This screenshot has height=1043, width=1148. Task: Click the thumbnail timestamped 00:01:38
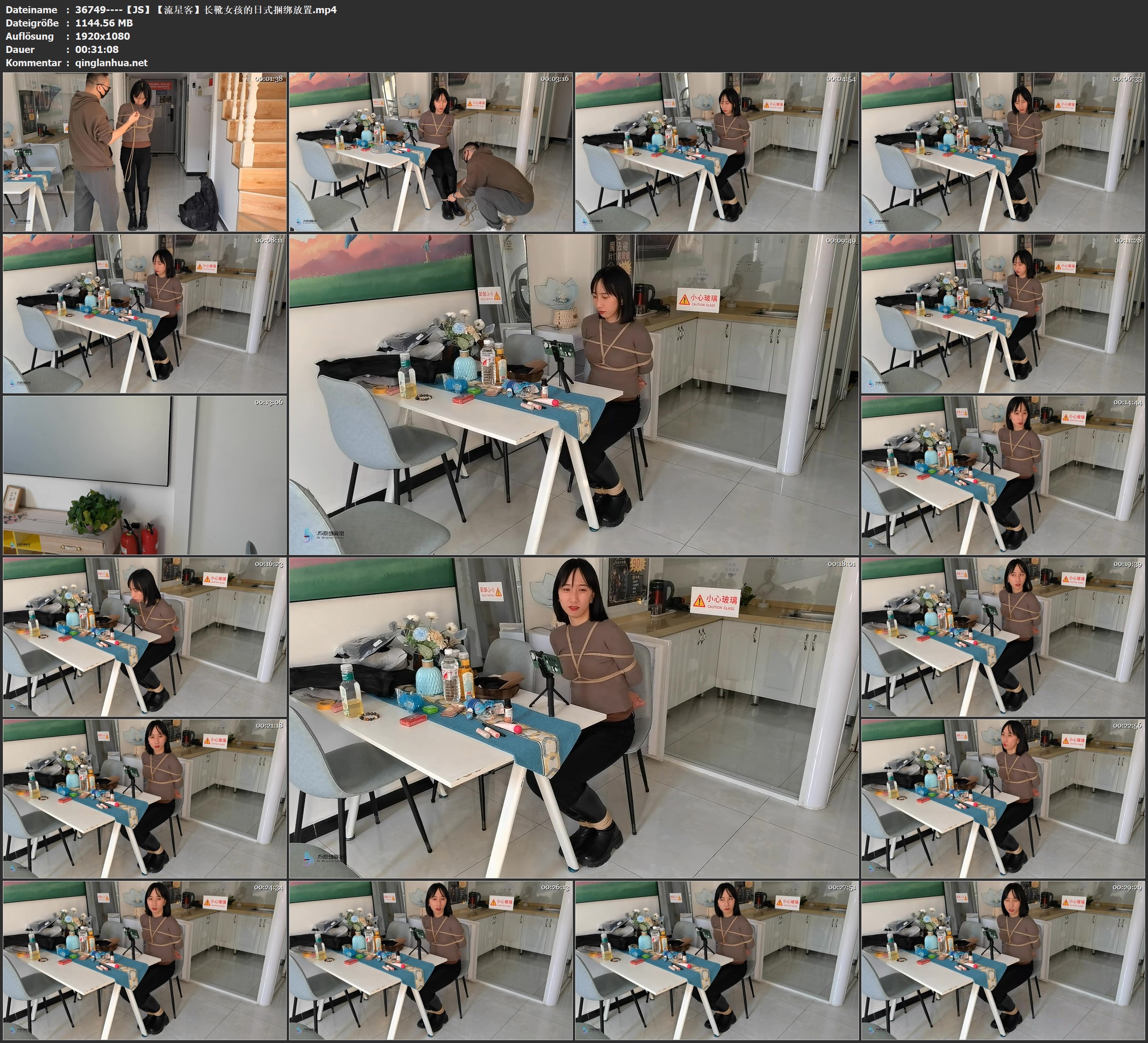tap(145, 152)
